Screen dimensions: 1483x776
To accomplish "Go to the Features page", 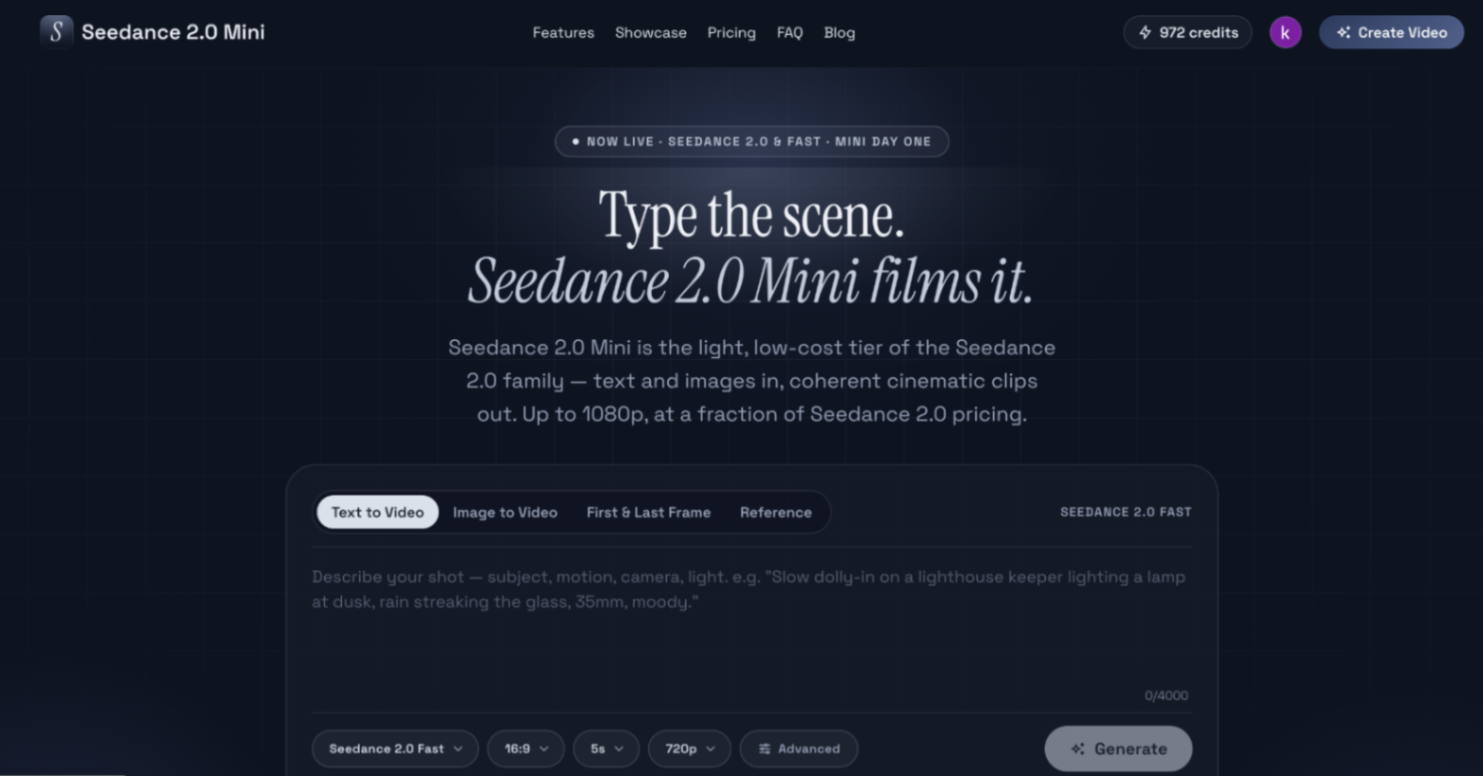I will click(x=563, y=33).
